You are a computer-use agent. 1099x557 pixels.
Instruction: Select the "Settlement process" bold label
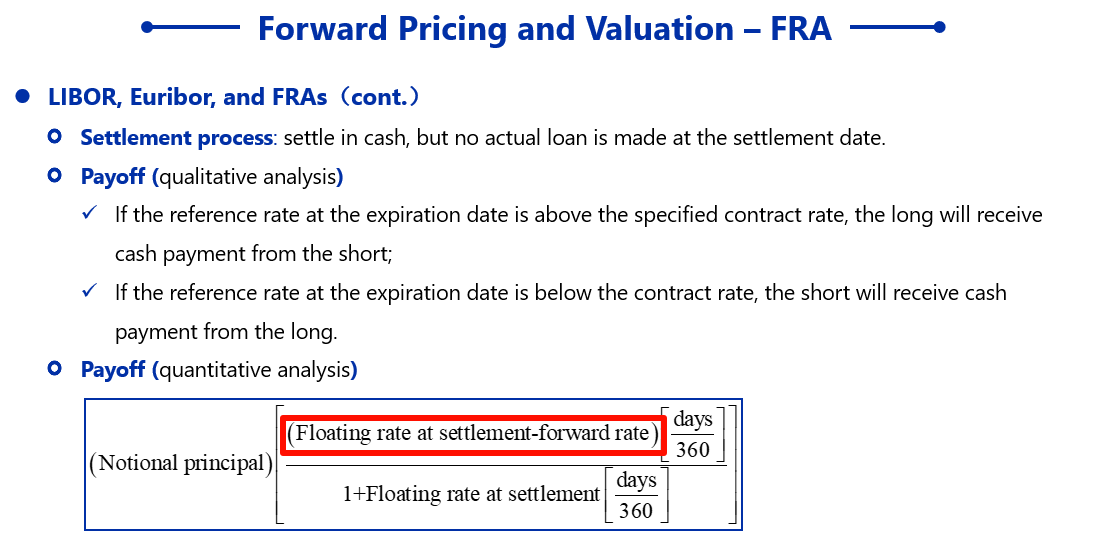click(x=177, y=137)
